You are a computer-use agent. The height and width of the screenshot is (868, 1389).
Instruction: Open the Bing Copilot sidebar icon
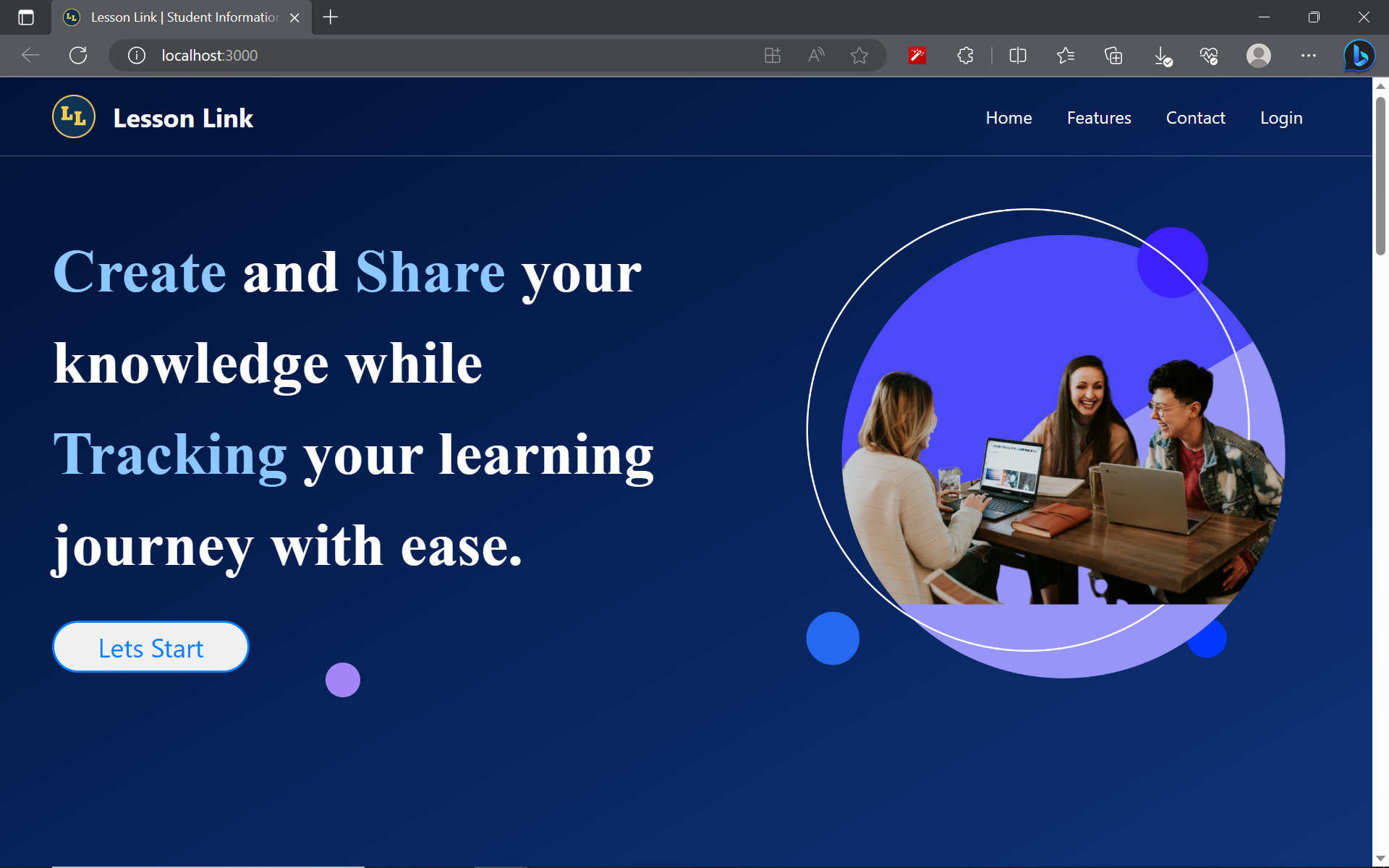pos(1359,56)
